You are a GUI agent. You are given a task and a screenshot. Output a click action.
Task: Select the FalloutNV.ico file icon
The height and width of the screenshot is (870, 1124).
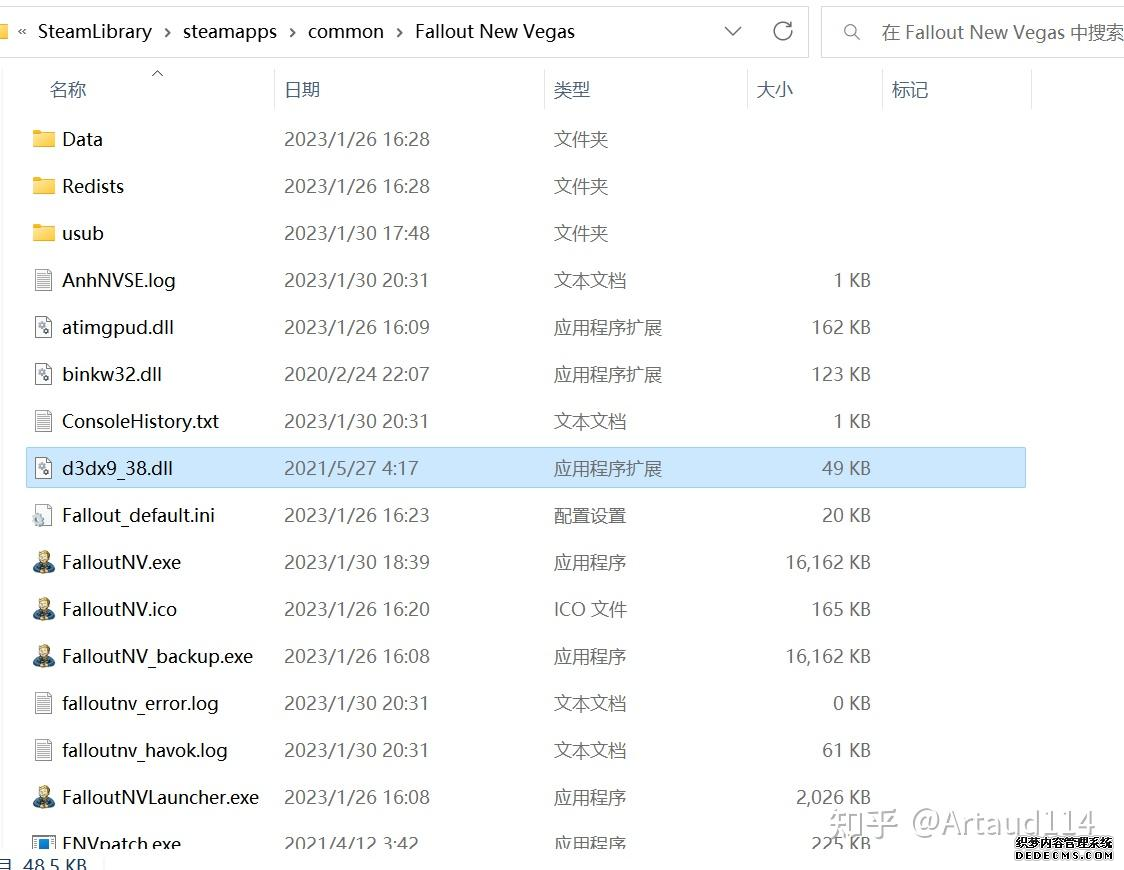[44, 609]
